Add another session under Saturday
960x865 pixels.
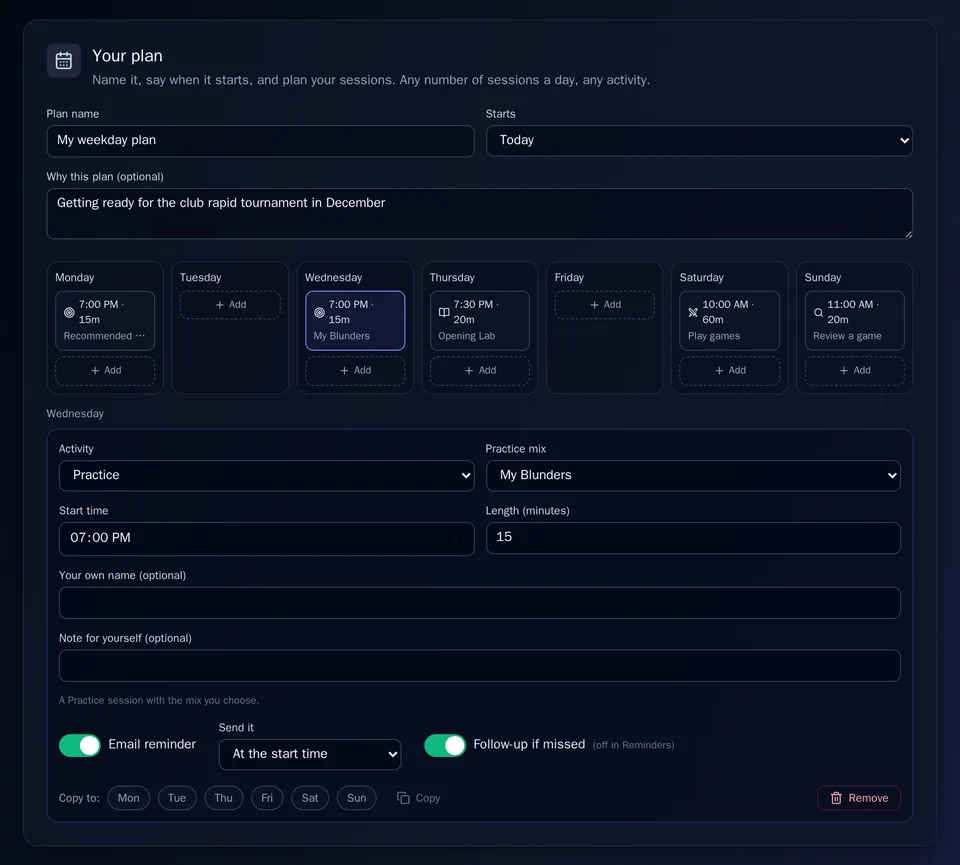729,370
